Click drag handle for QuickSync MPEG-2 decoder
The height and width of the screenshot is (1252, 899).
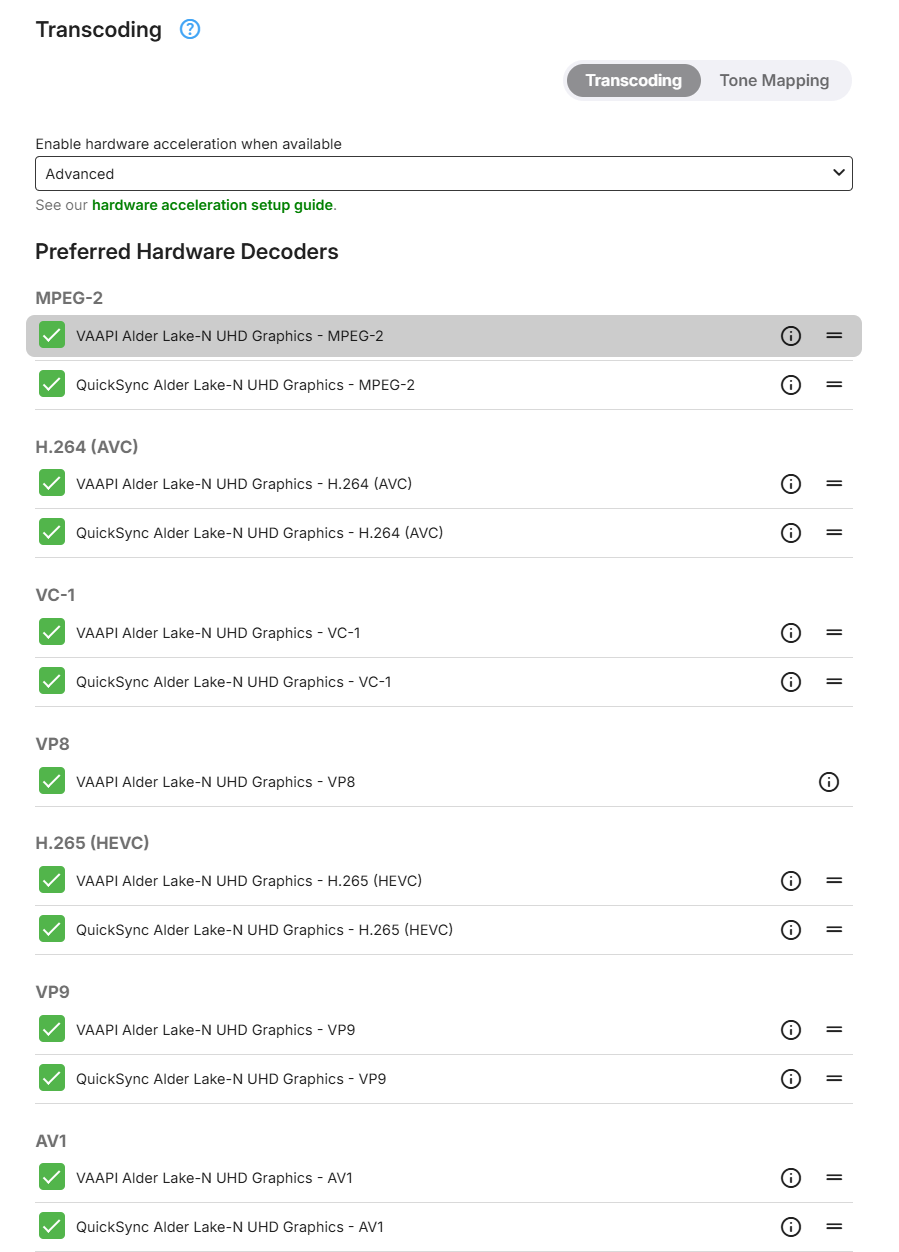(834, 385)
